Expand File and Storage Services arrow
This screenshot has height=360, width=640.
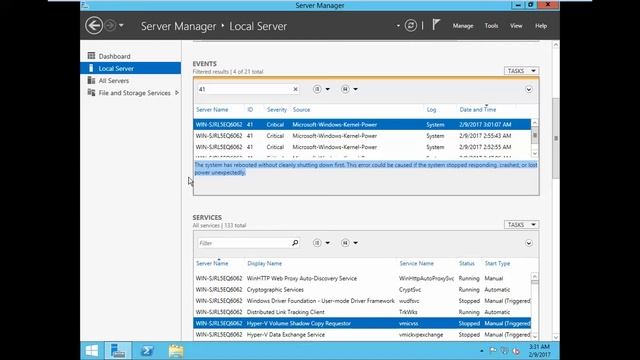[177, 93]
